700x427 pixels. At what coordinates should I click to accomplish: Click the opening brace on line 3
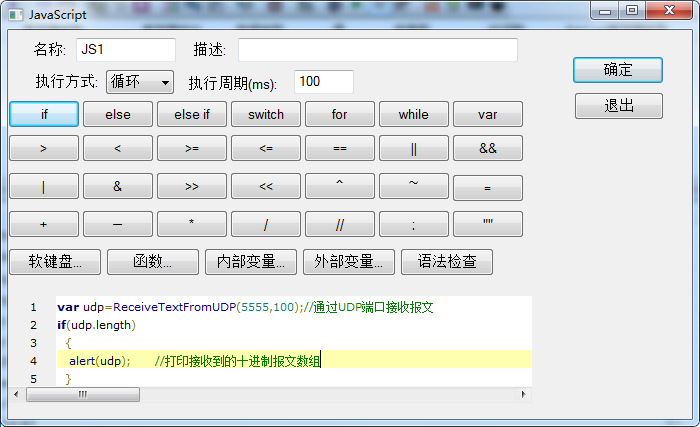tap(68, 343)
